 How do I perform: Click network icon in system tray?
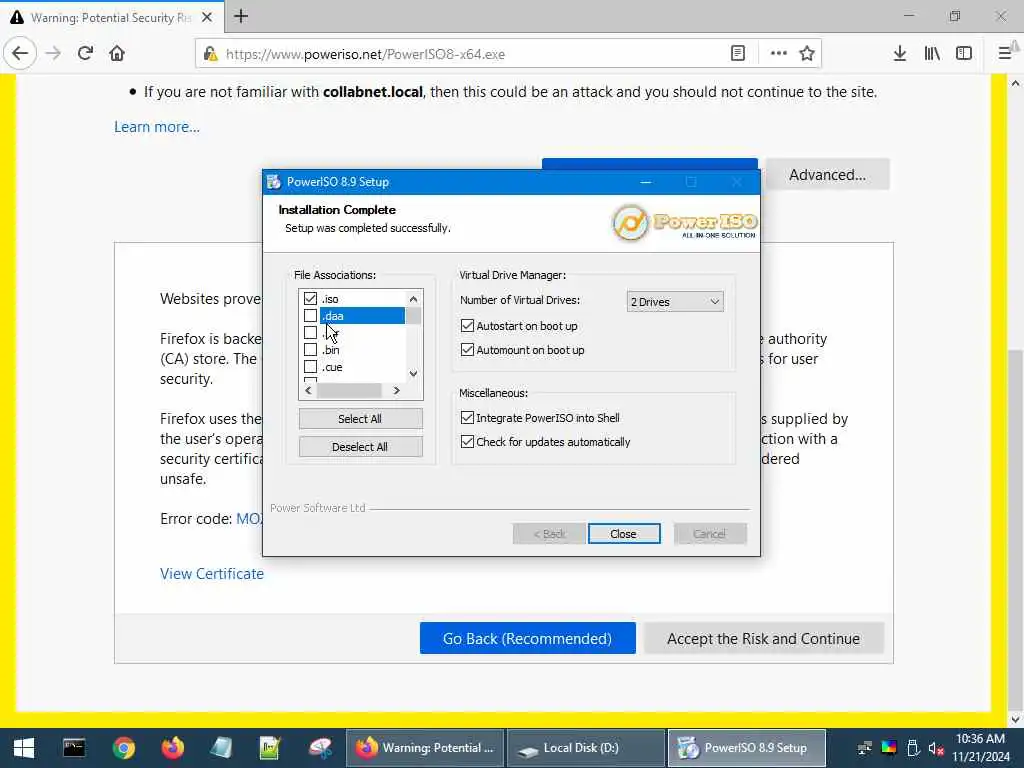click(x=865, y=748)
